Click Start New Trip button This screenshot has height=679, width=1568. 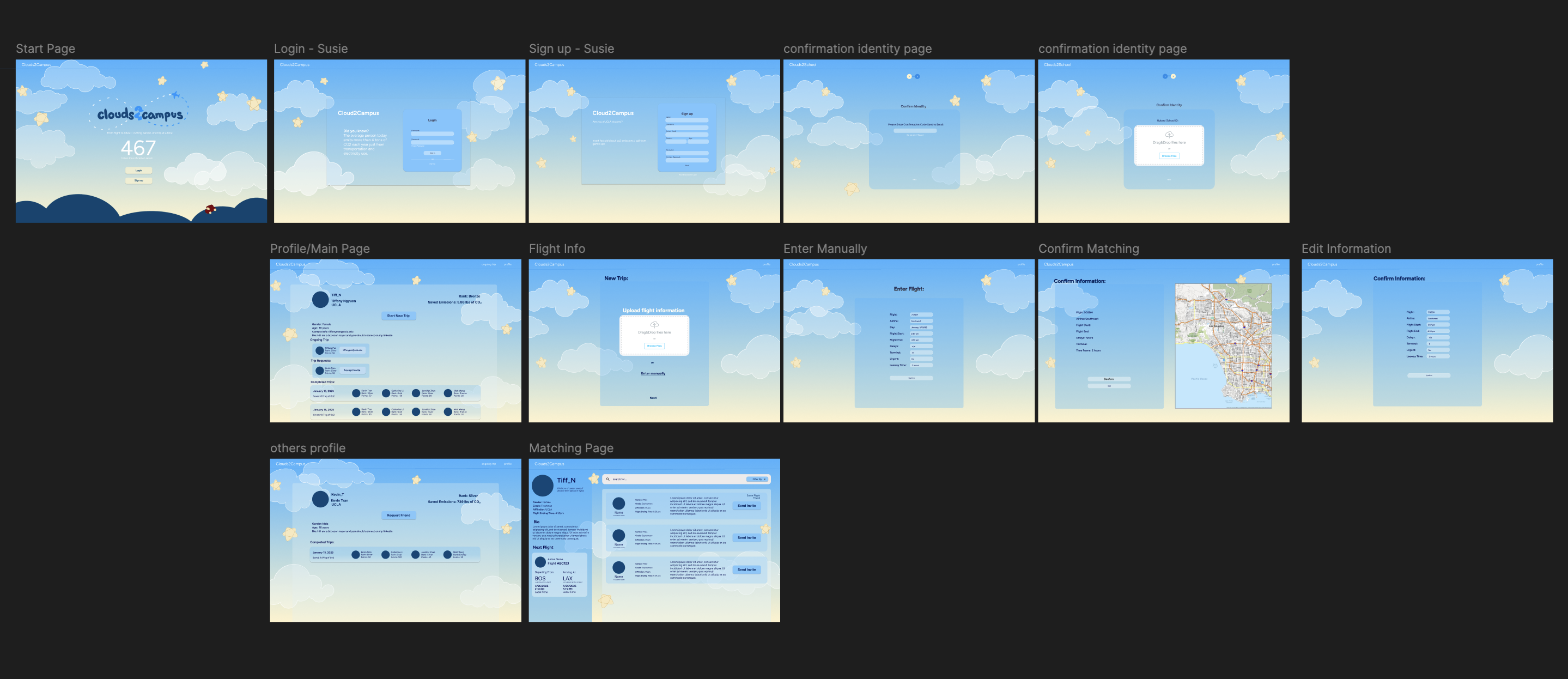[399, 316]
